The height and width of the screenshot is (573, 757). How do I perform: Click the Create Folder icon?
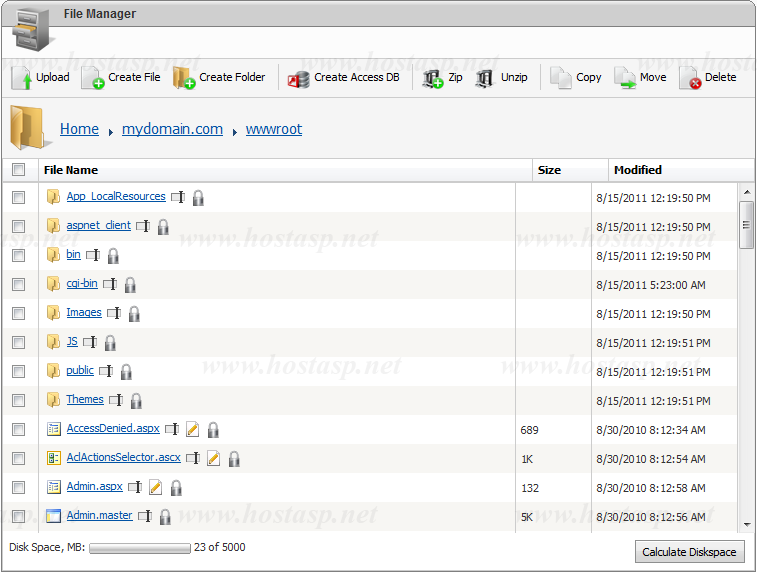click(183, 78)
